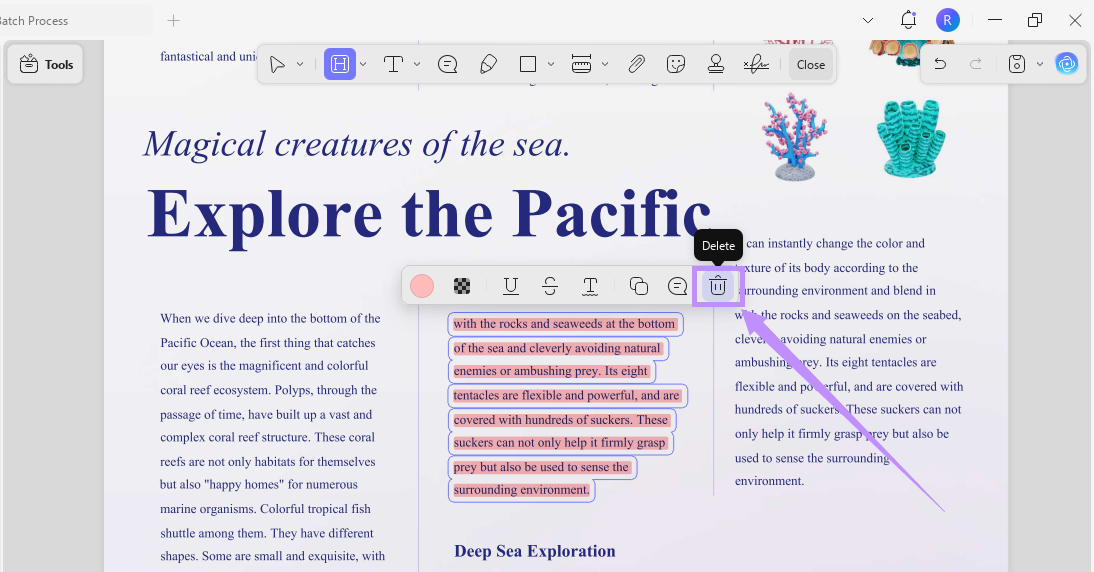Image resolution: width=1094 pixels, height=572 pixels.
Task: Open the Tools panel
Action: click(46, 65)
